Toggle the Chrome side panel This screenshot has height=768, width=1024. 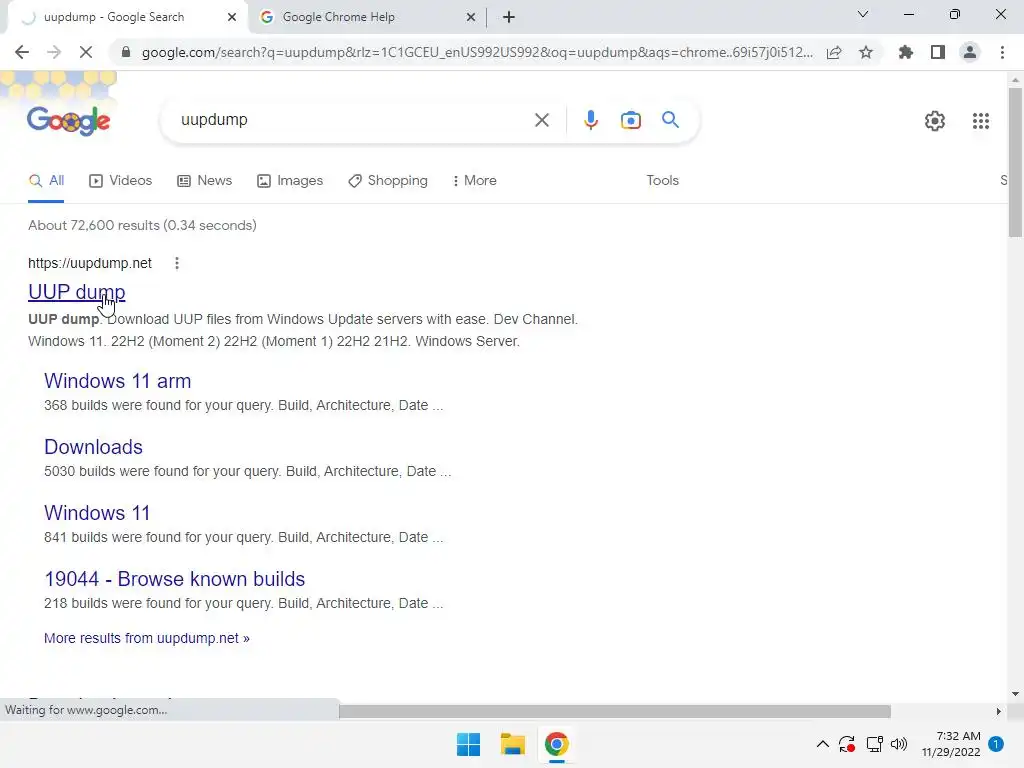tap(938, 52)
